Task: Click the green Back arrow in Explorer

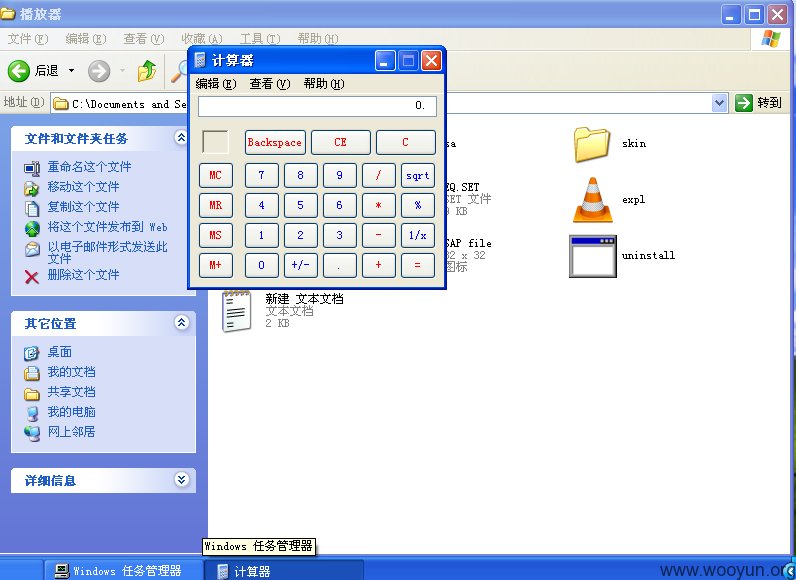Action: click(x=19, y=71)
